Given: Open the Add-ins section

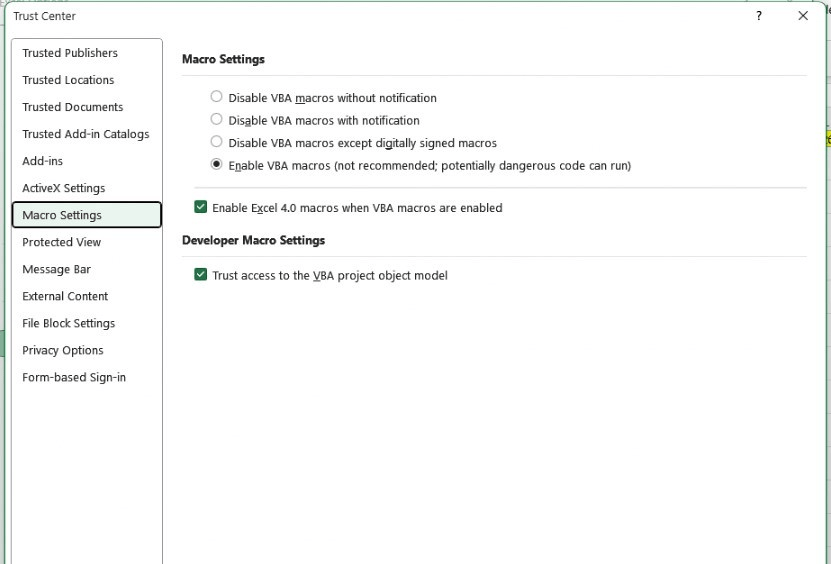Looking at the screenshot, I should tap(87, 161).
